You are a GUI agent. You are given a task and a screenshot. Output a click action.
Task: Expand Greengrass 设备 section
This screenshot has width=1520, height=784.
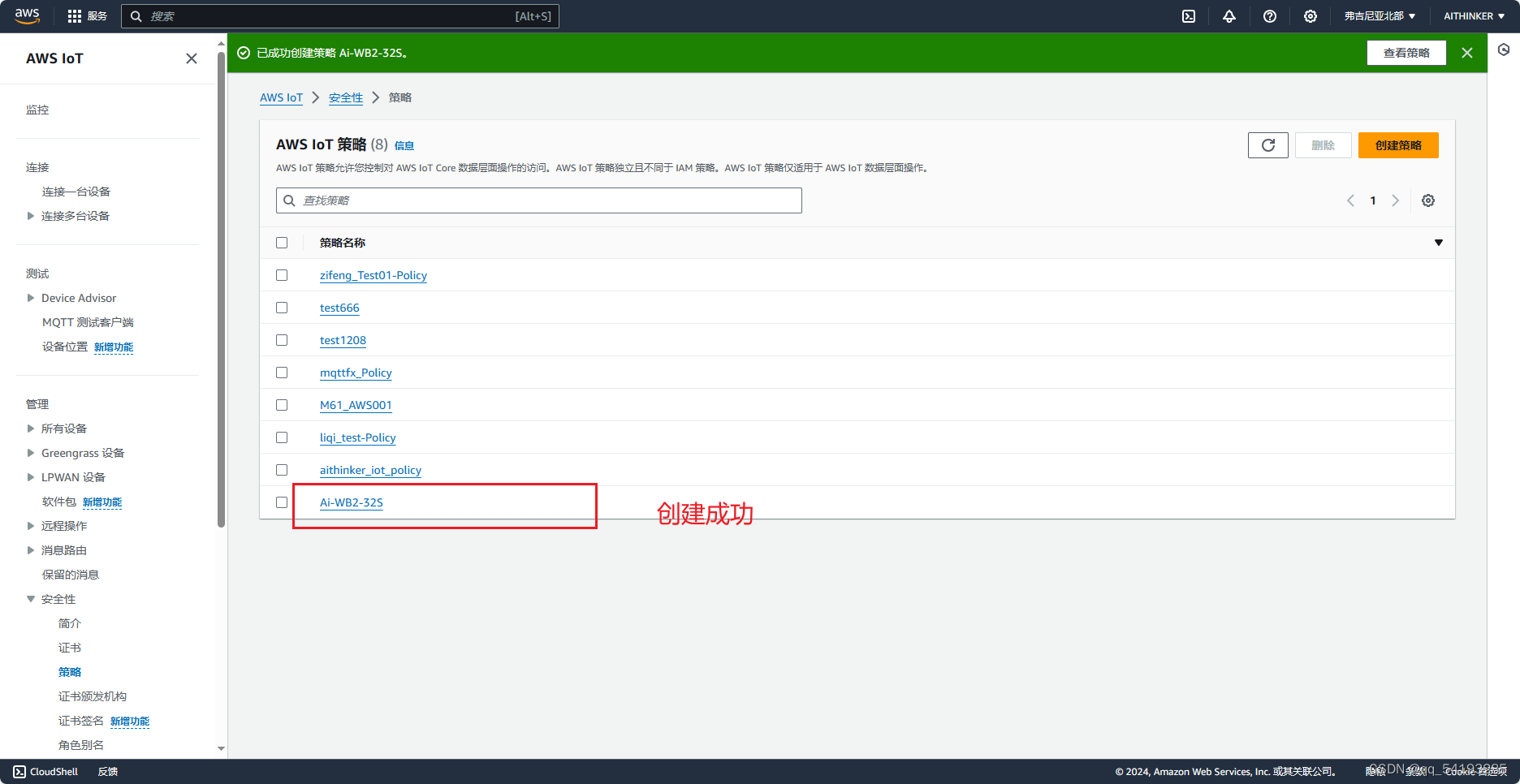[31, 453]
